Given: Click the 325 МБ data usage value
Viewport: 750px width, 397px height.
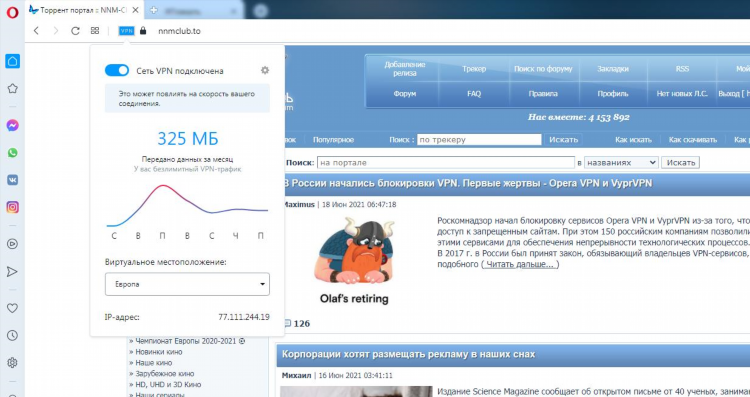Looking at the screenshot, I should (188, 139).
